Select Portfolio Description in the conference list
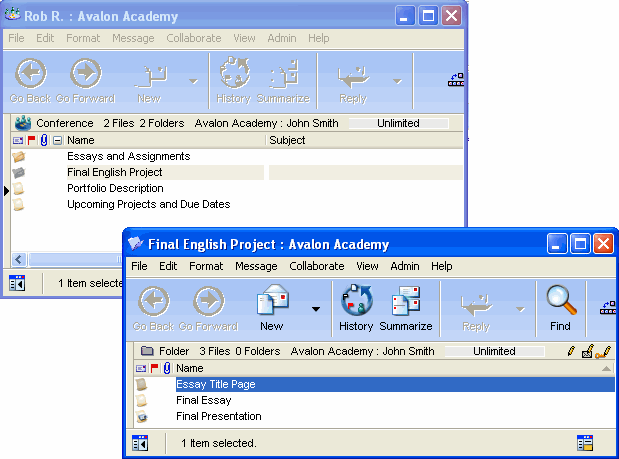Screen dimensions: 619x459 [115, 188]
